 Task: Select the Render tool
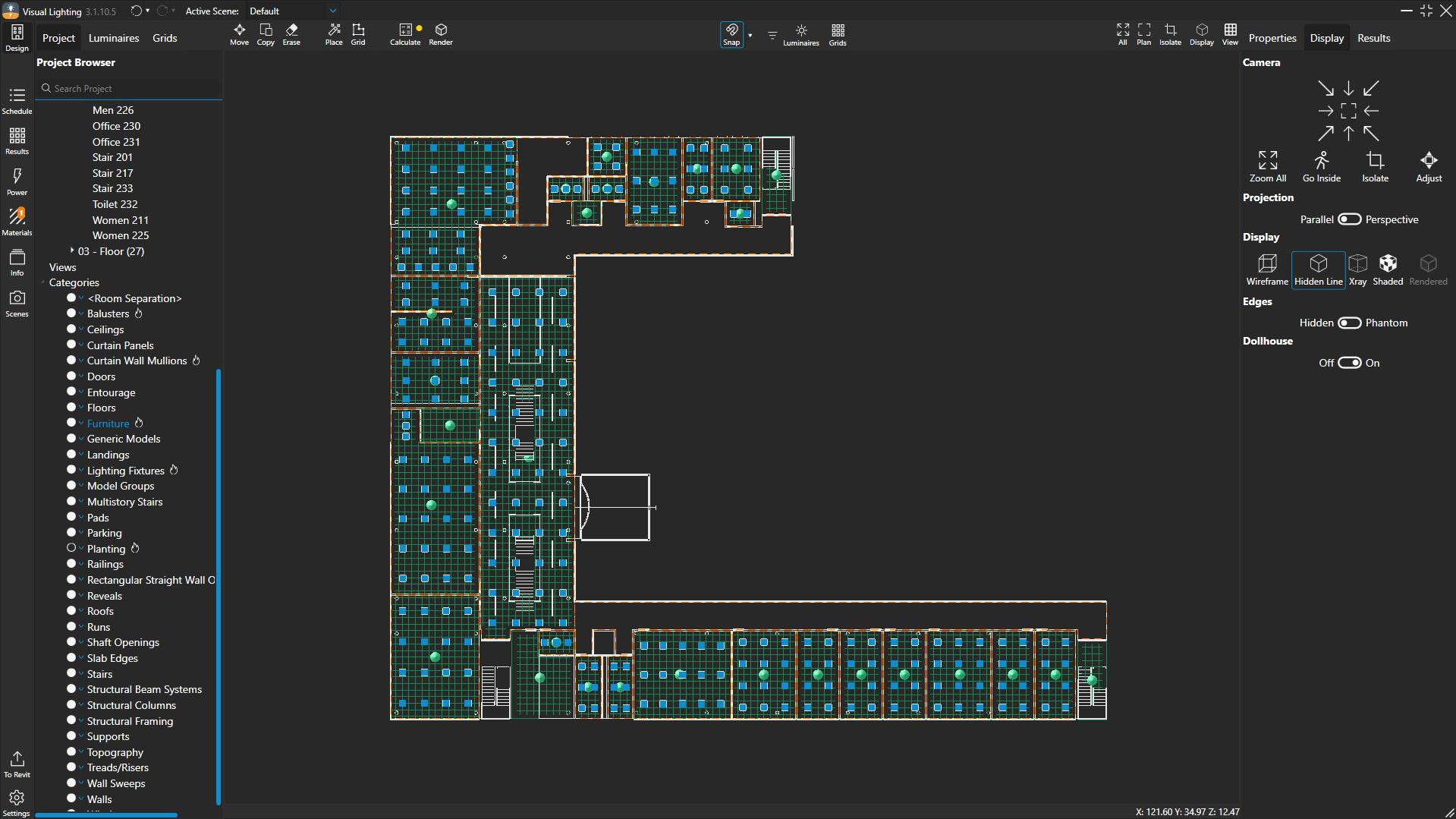[x=440, y=33]
